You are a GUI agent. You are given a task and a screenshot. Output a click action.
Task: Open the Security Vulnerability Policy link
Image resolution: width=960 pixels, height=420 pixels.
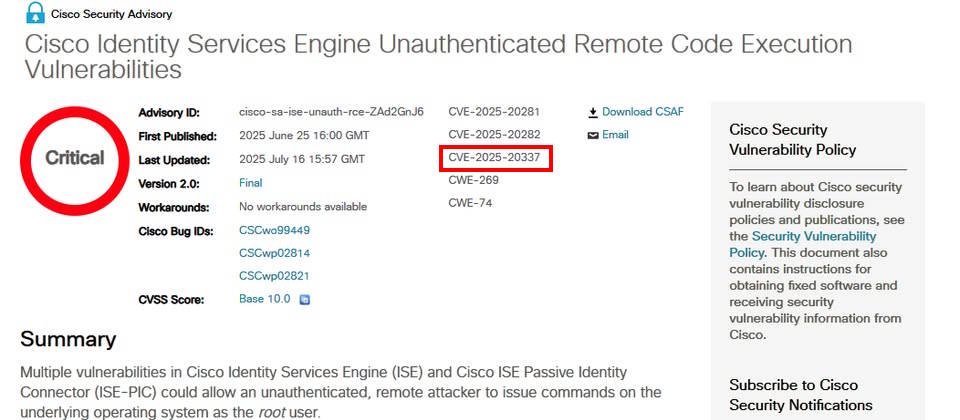(803, 244)
